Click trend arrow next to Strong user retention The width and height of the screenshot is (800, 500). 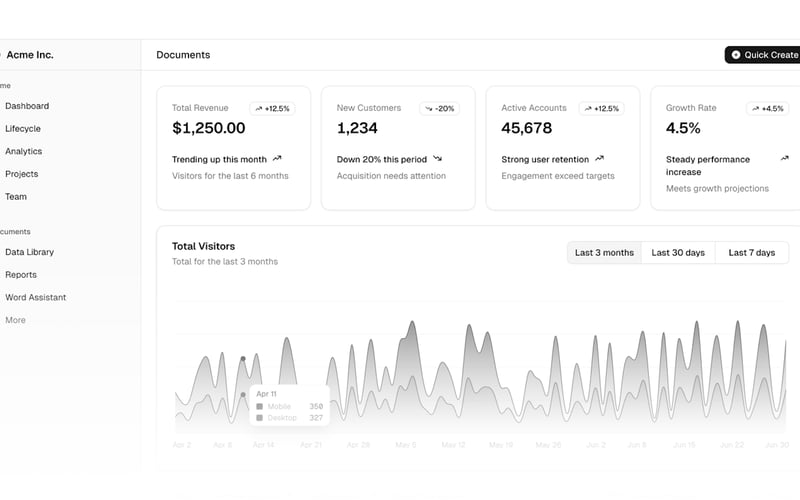coord(599,159)
